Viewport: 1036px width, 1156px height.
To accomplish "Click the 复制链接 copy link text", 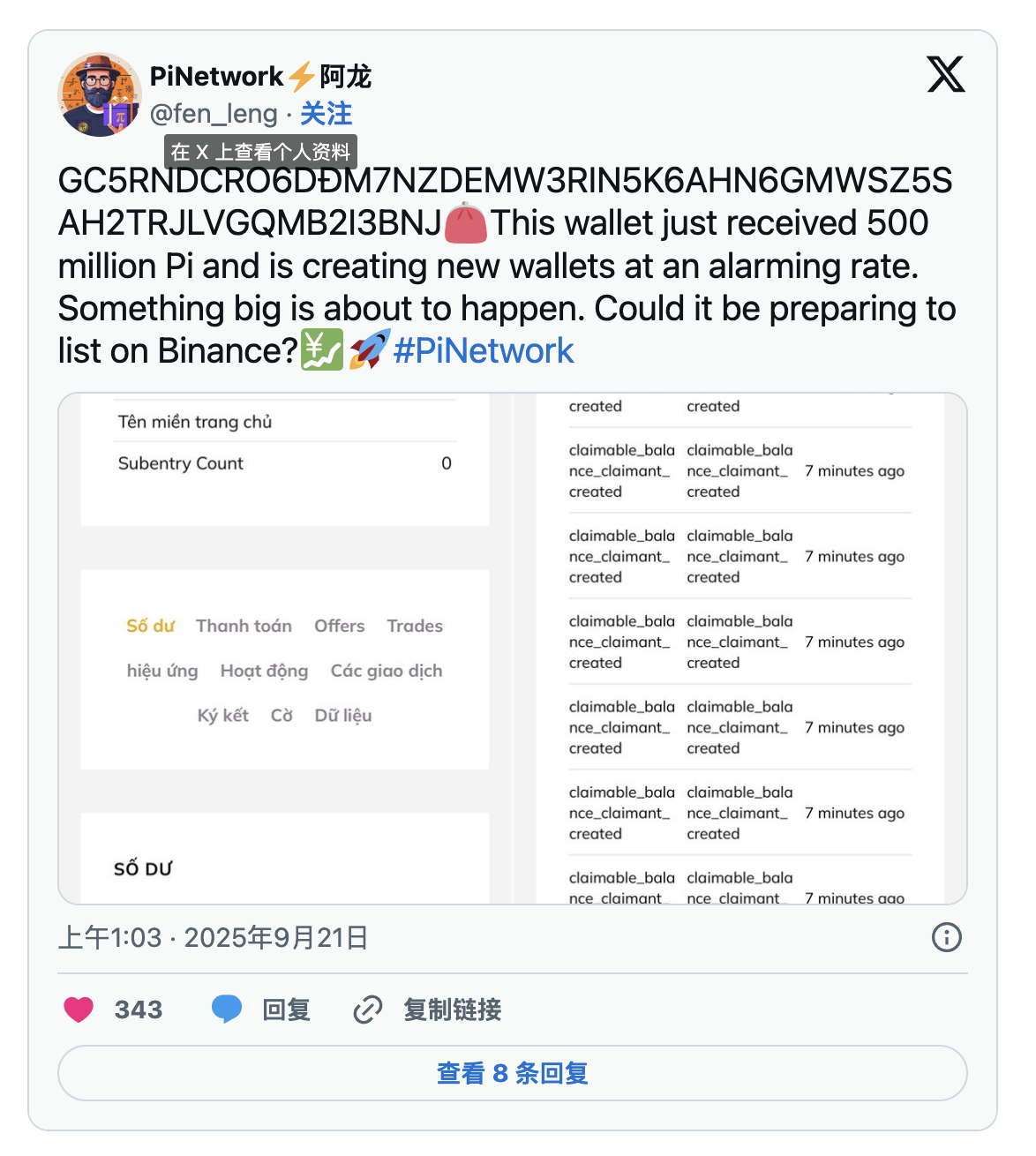I will pos(453,1010).
